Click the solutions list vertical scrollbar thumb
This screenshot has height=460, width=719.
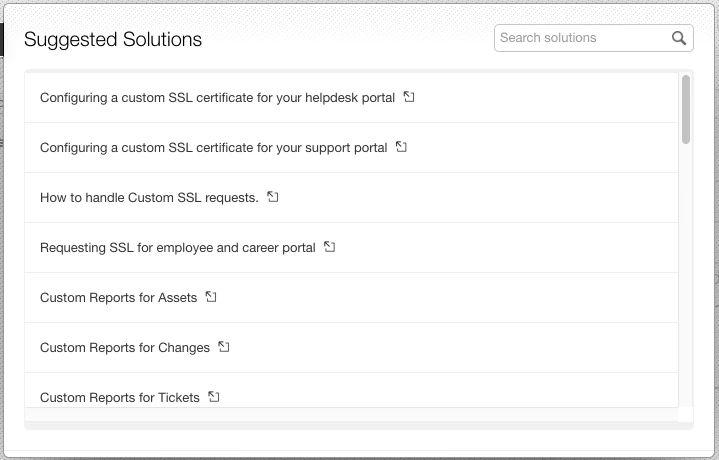(x=686, y=110)
